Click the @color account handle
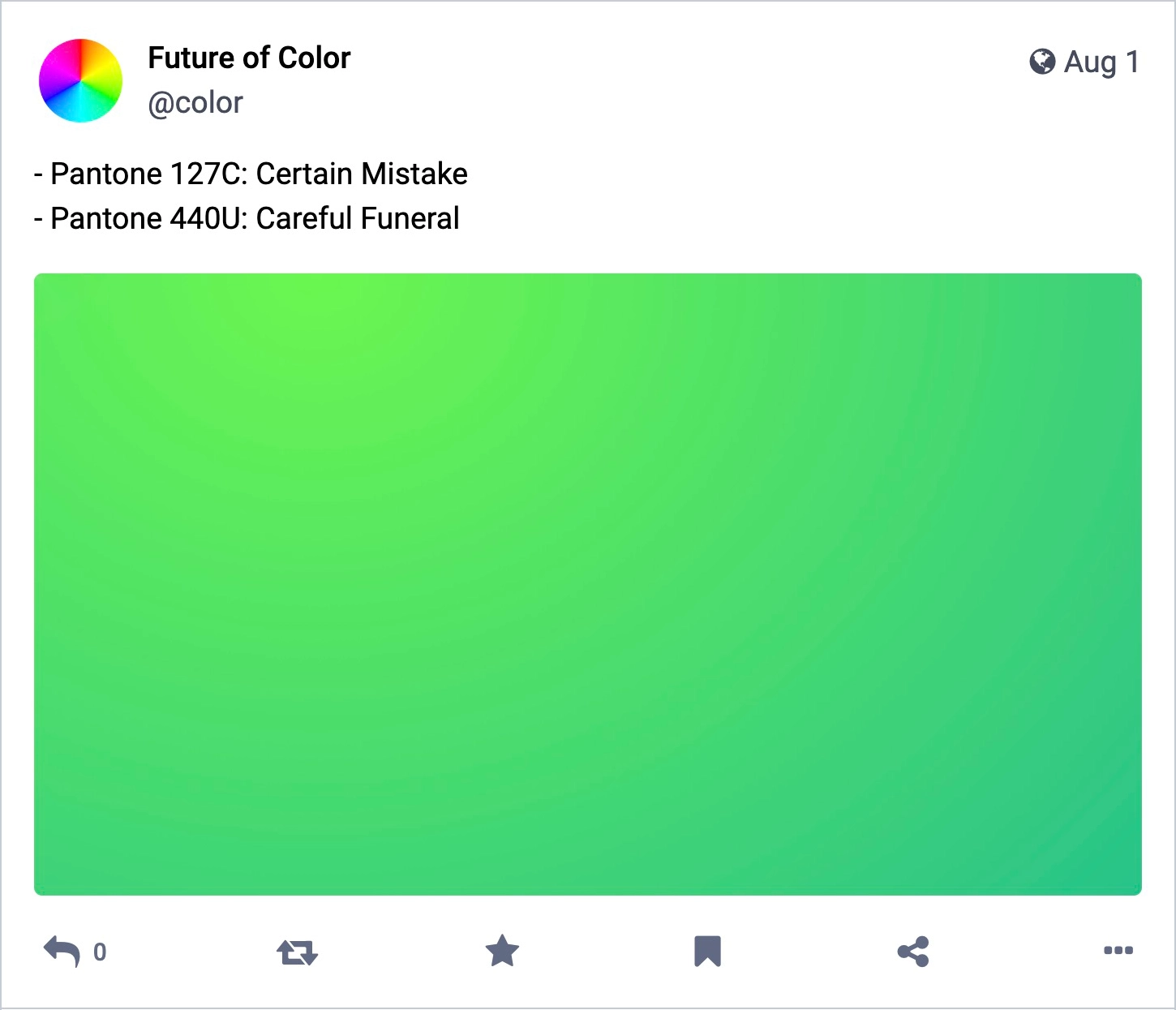 coord(195,103)
